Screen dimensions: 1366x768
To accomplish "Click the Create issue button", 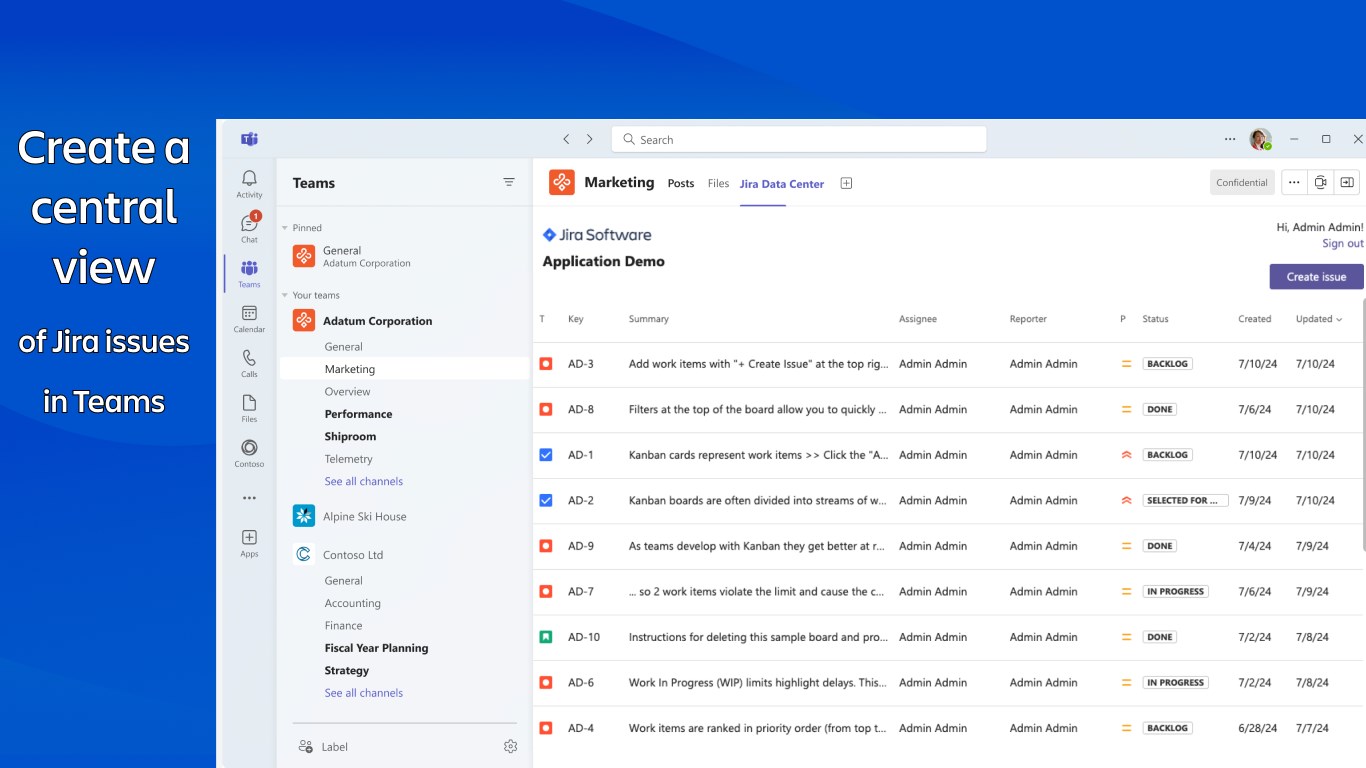I will (1316, 277).
